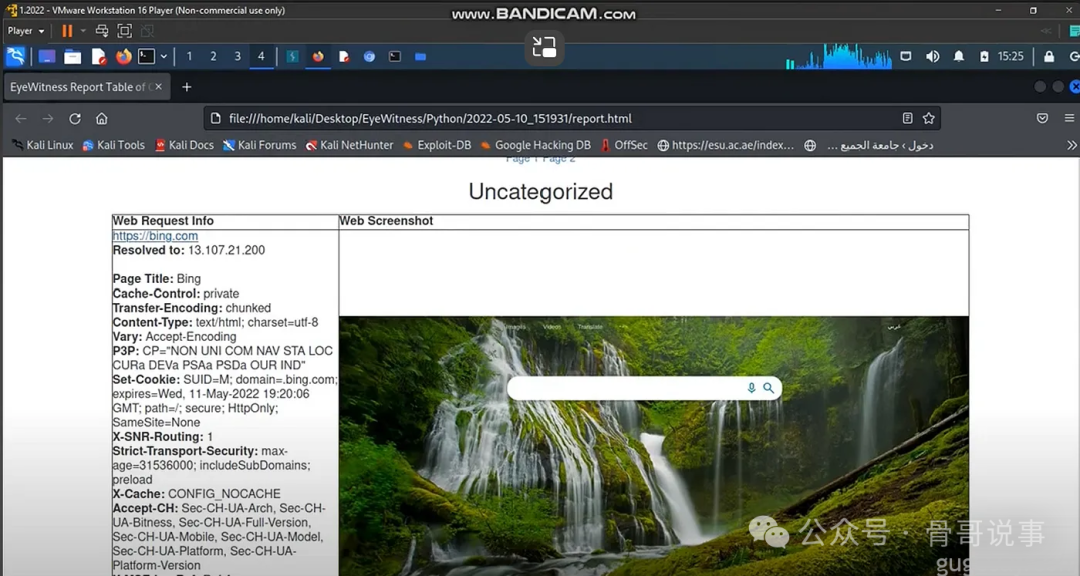The width and height of the screenshot is (1080, 576).
Task: Open the Kali applications menu
Action: [15, 56]
